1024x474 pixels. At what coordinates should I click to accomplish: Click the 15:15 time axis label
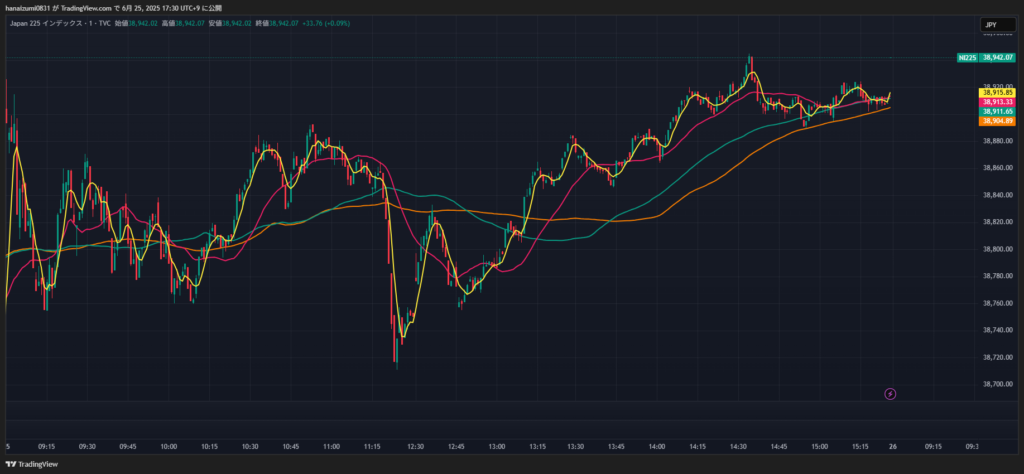tap(860, 447)
